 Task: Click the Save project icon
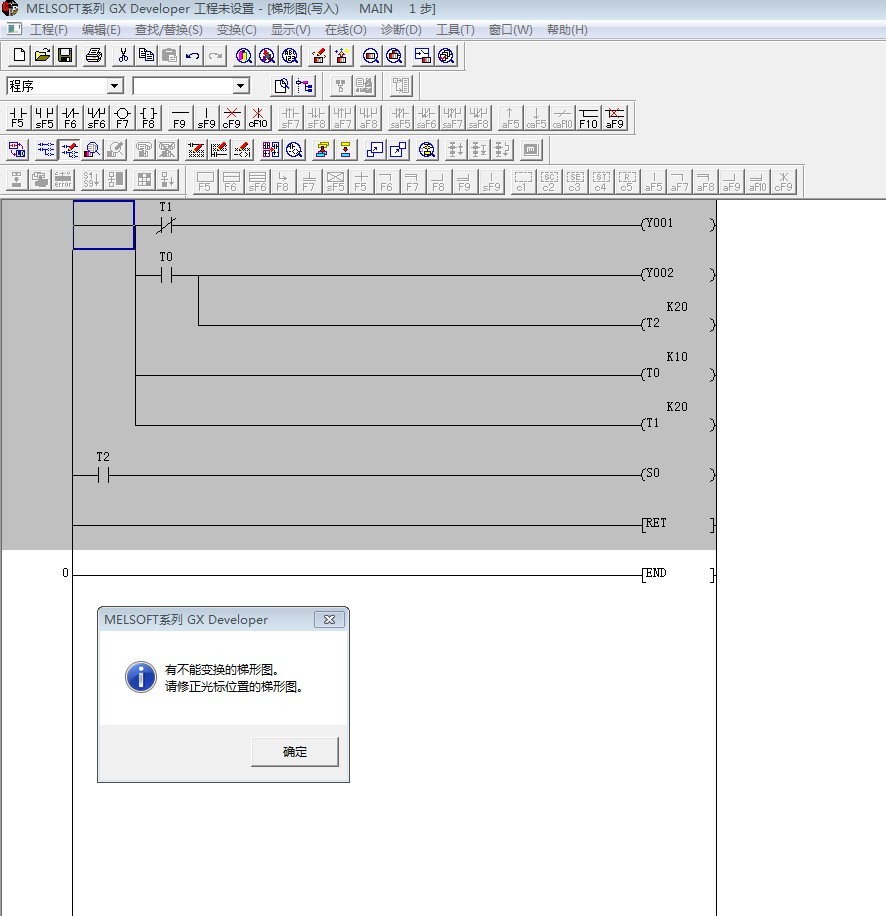[x=65, y=56]
